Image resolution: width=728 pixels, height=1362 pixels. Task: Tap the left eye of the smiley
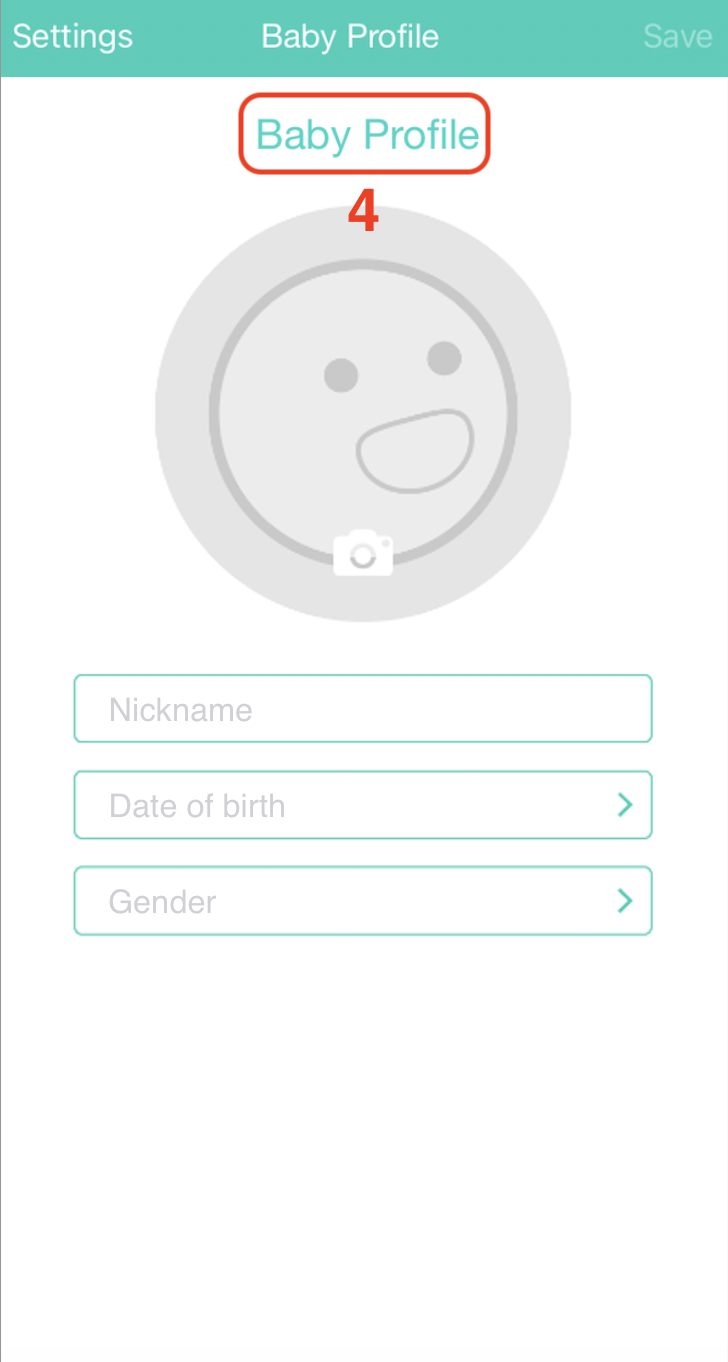tap(341, 375)
